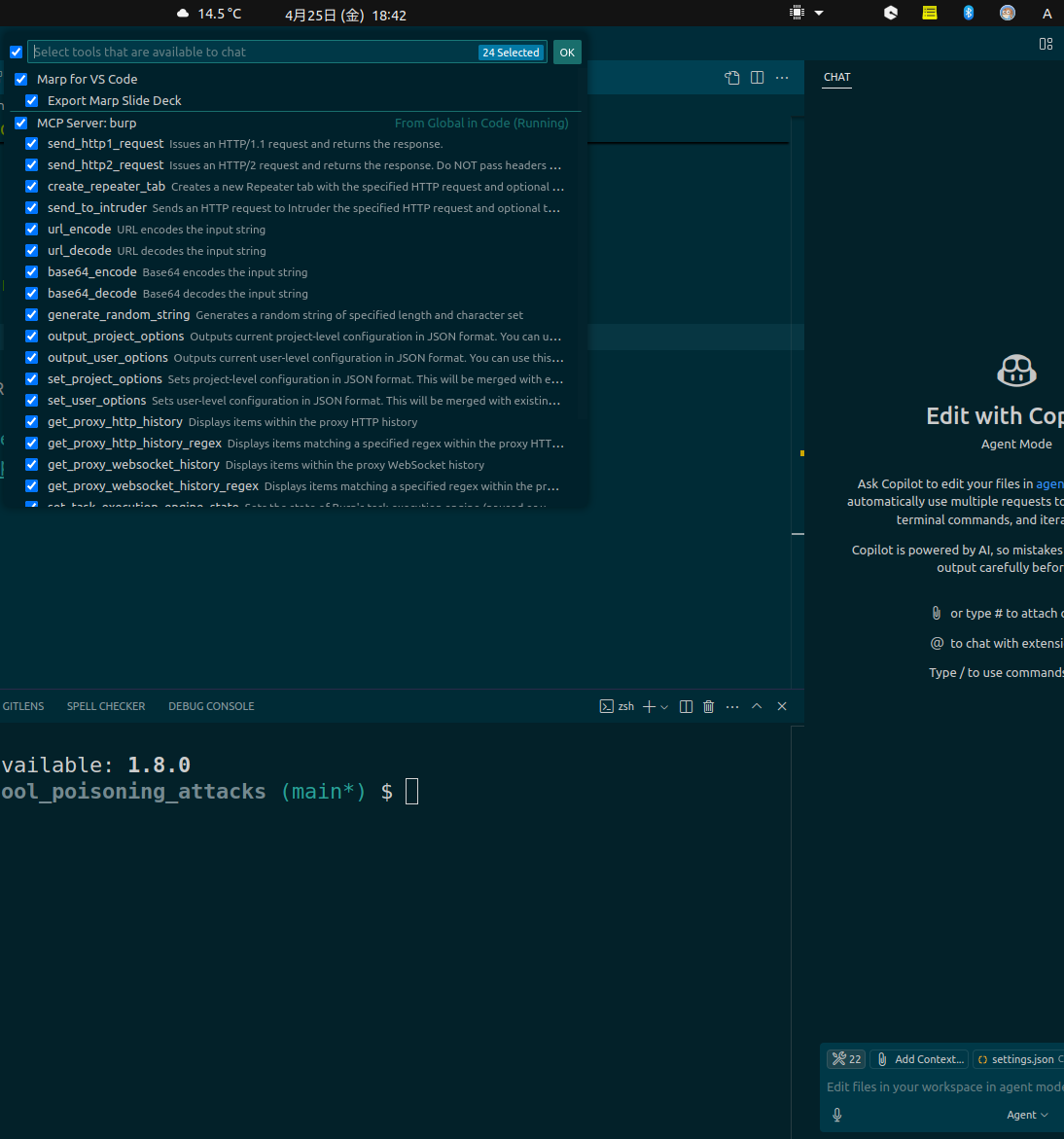Open system tray dropdown arrow
The image size is (1064, 1139).
(x=819, y=13)
